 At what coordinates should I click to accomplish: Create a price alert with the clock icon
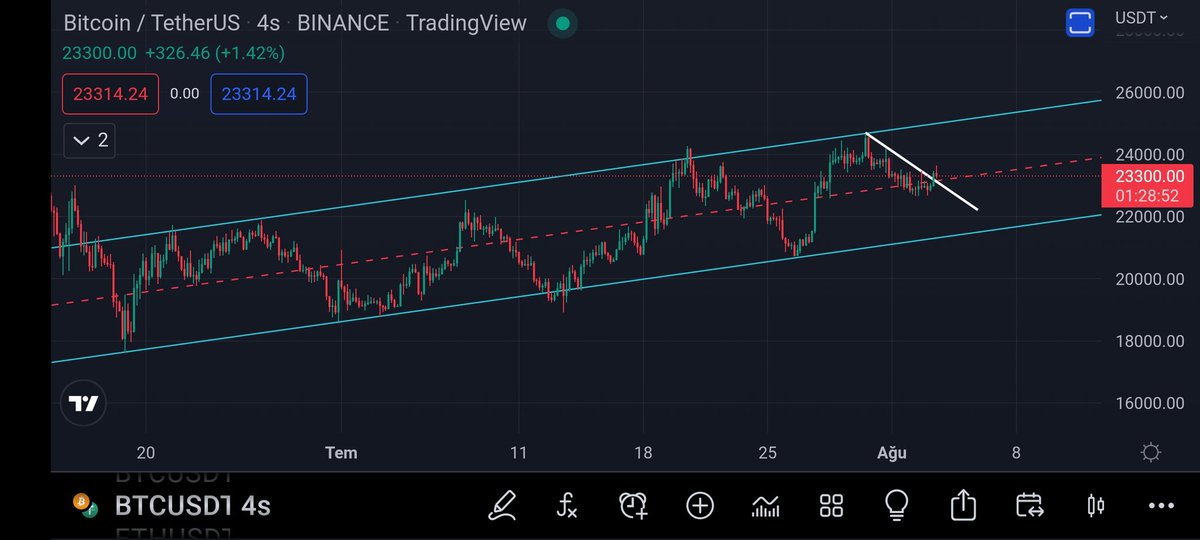pos(633,505)
